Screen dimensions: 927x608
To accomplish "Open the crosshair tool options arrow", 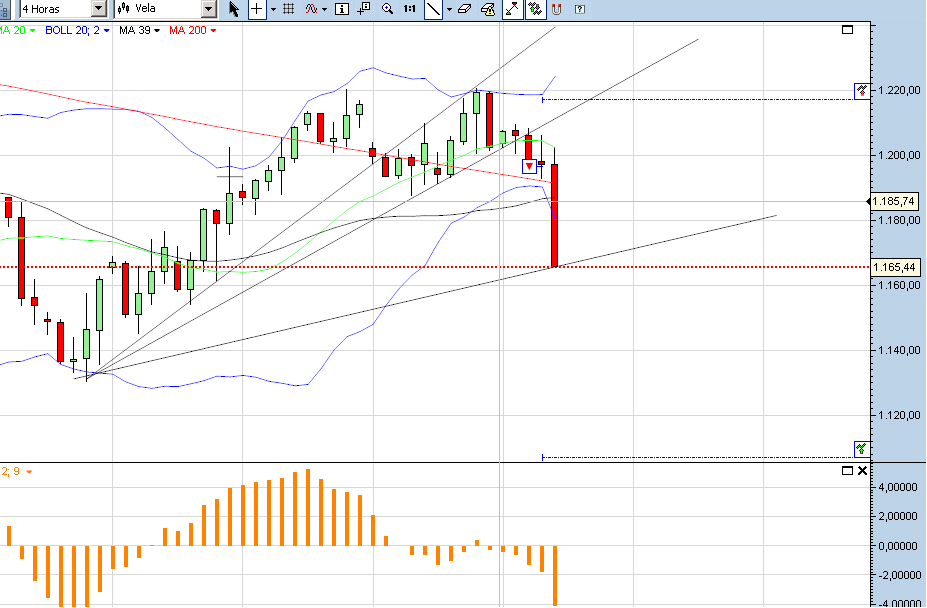I will click(x=273, y=9).
